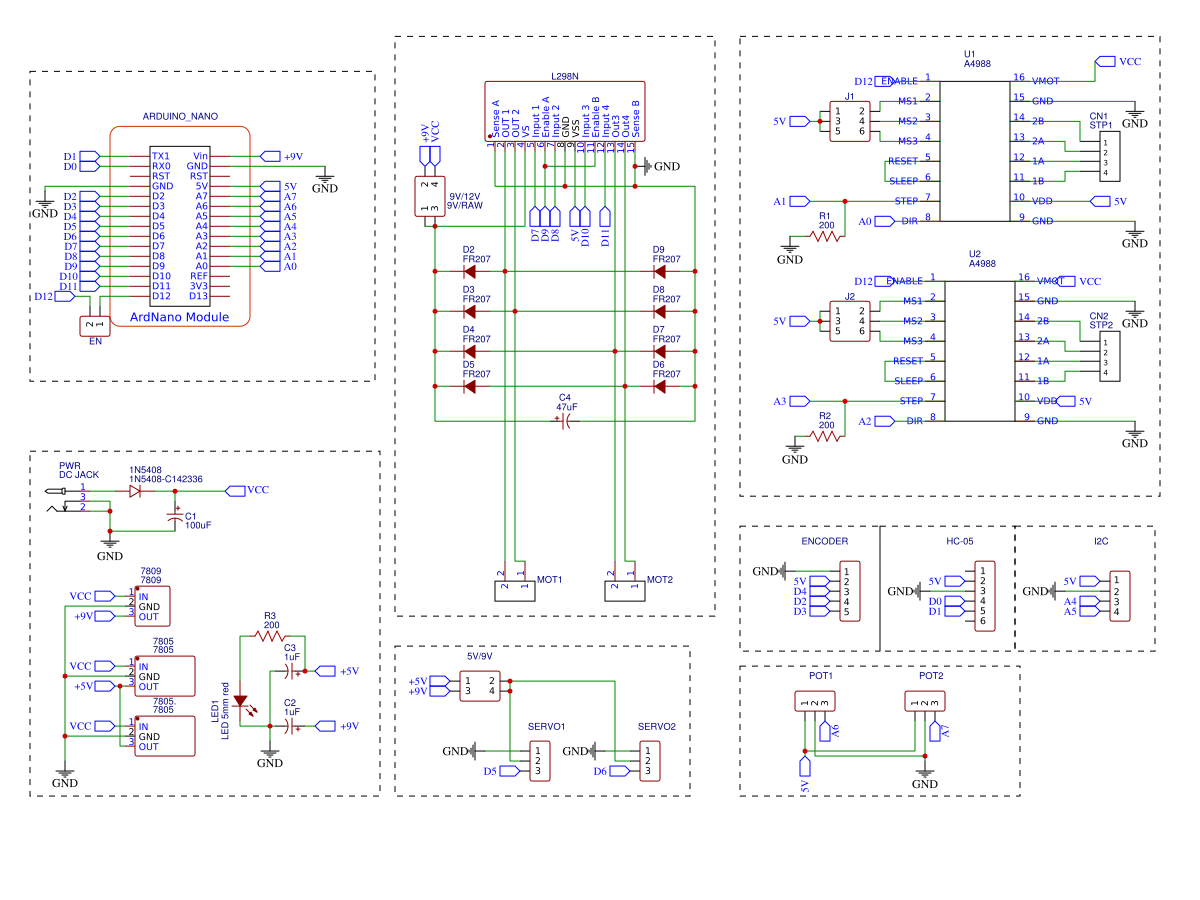Select capacitor C2 1uF
This screenshot has width=1200, height=900.
[x=292, y=726]
